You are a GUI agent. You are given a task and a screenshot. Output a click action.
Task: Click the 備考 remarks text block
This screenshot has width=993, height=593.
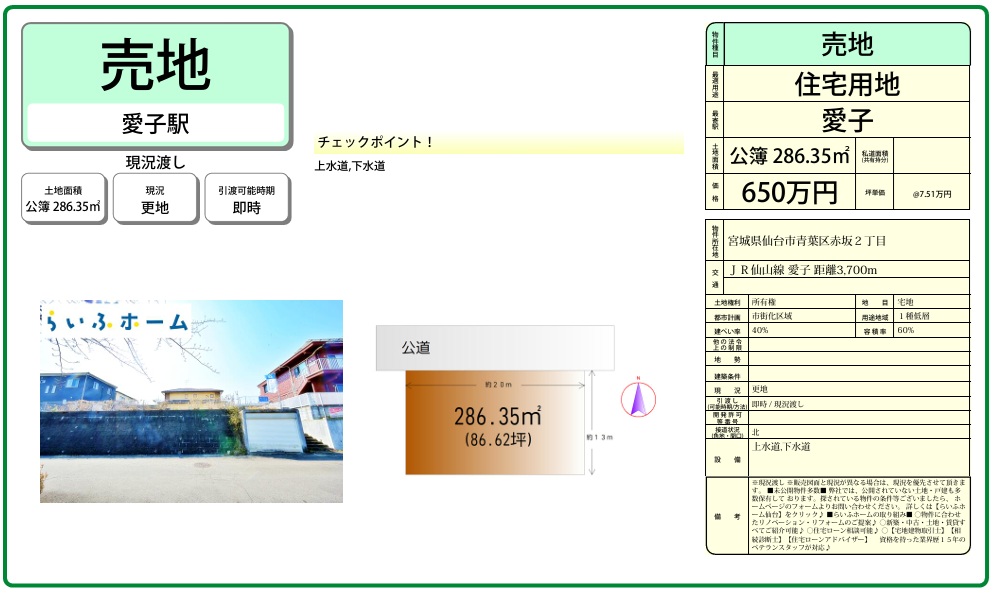[x=858, y=515]
